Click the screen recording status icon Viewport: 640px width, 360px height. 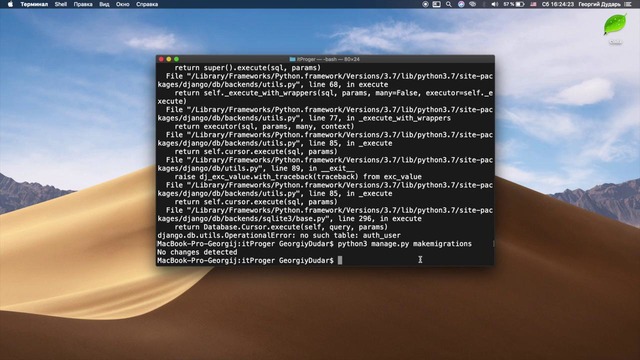(x=425, y=4)
